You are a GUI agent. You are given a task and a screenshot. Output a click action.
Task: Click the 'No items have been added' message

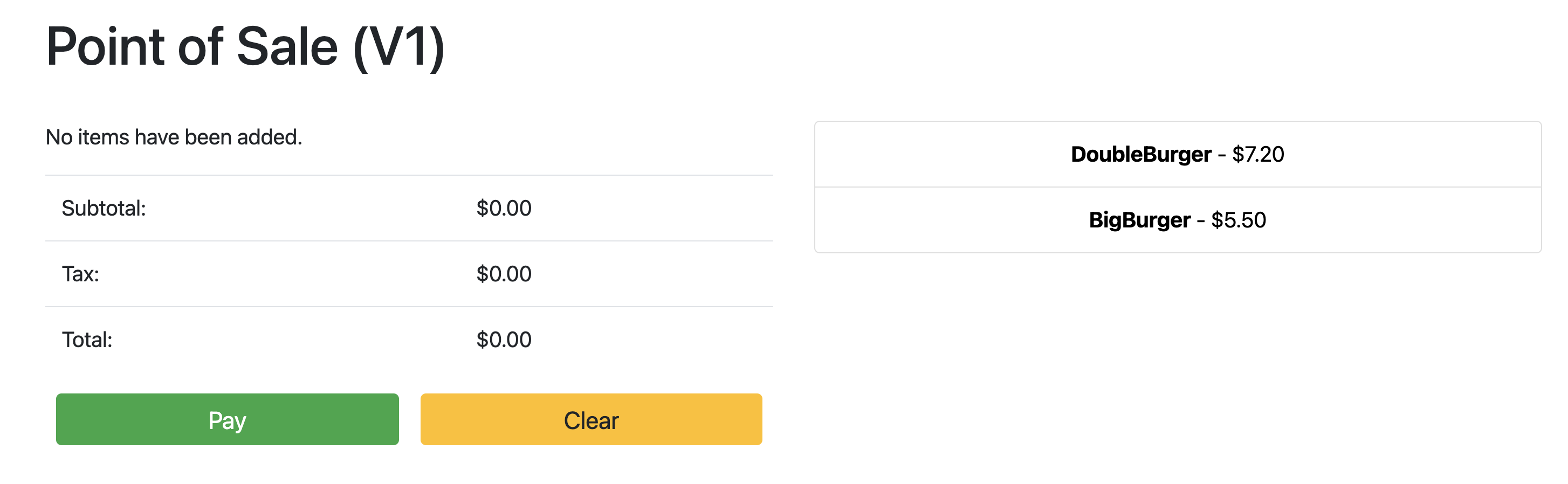click(x=174, y=136)
